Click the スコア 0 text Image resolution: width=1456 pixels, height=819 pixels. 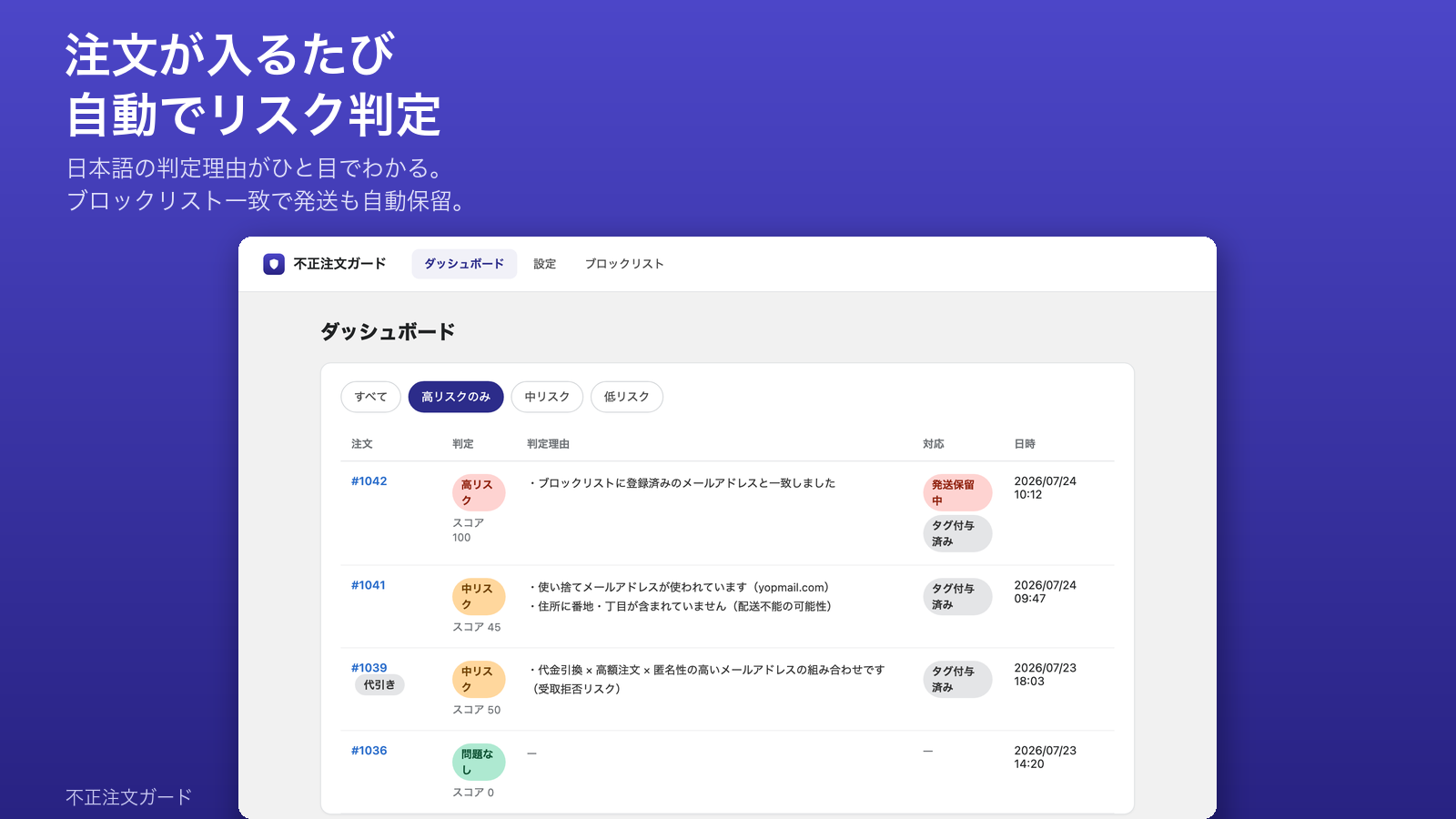(473, 793)
